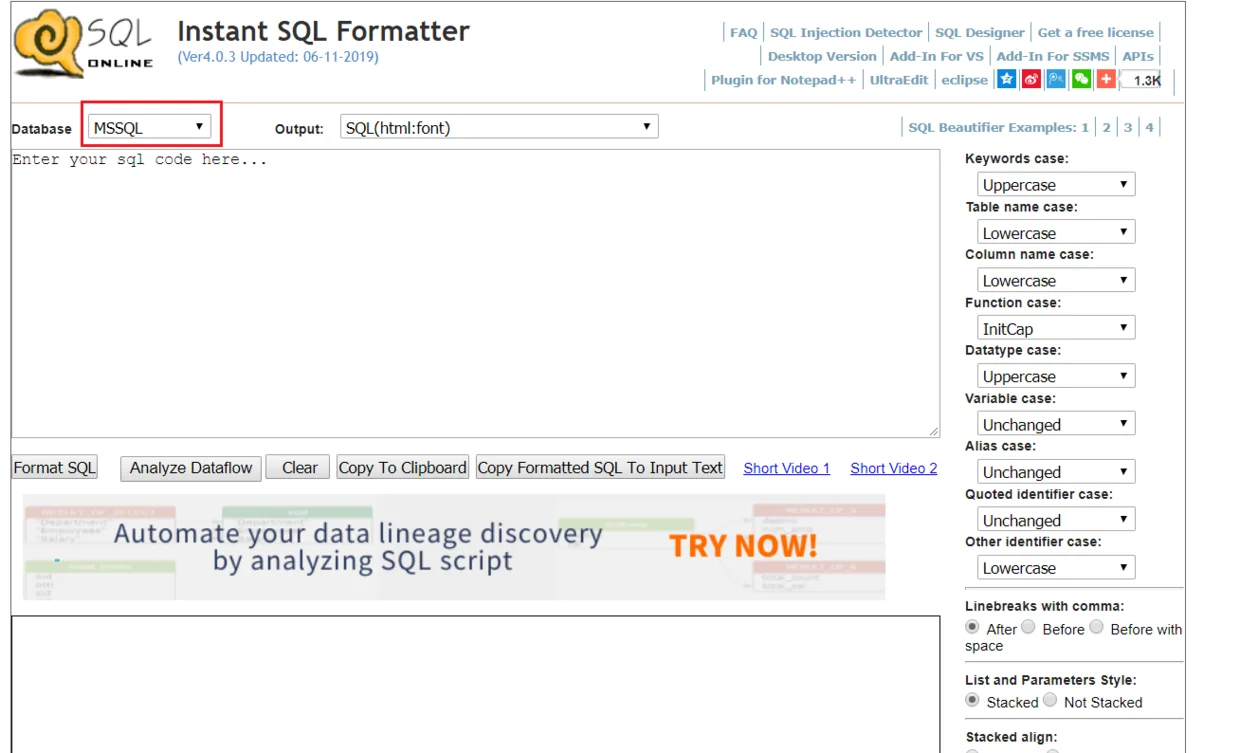Open the Database dropdown showing MSSQL
1240x753 pixels.
click(150, 127)
